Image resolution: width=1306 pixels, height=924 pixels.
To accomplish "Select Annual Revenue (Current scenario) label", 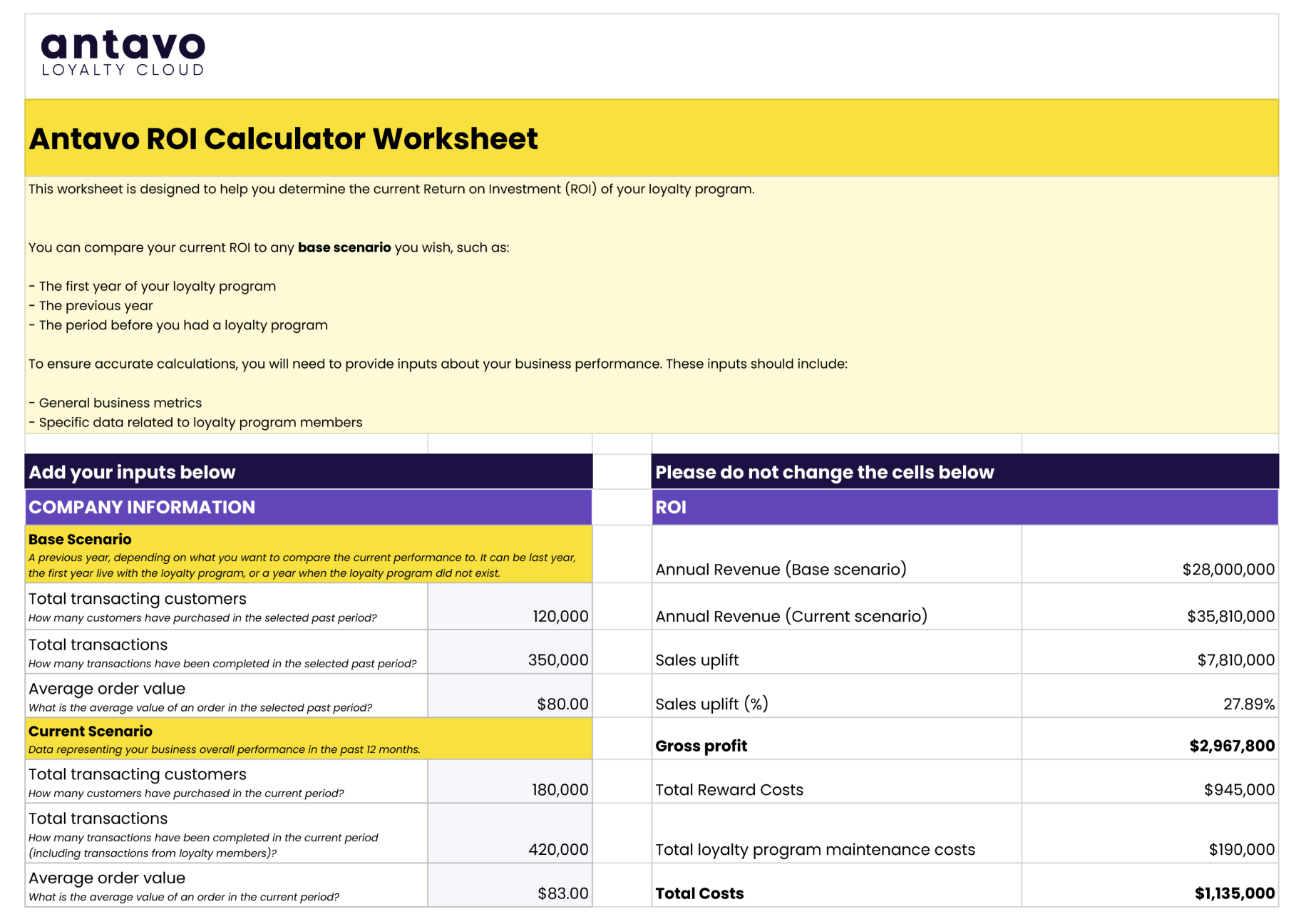I will pyautogui.click(x=791, y=616).
